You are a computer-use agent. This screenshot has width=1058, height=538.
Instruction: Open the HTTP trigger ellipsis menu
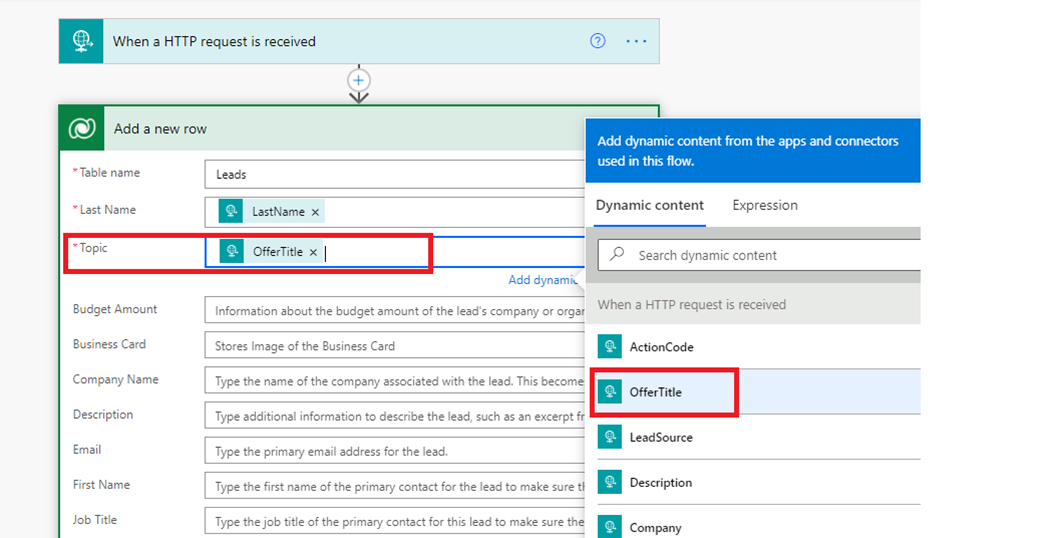click(636, 41)
